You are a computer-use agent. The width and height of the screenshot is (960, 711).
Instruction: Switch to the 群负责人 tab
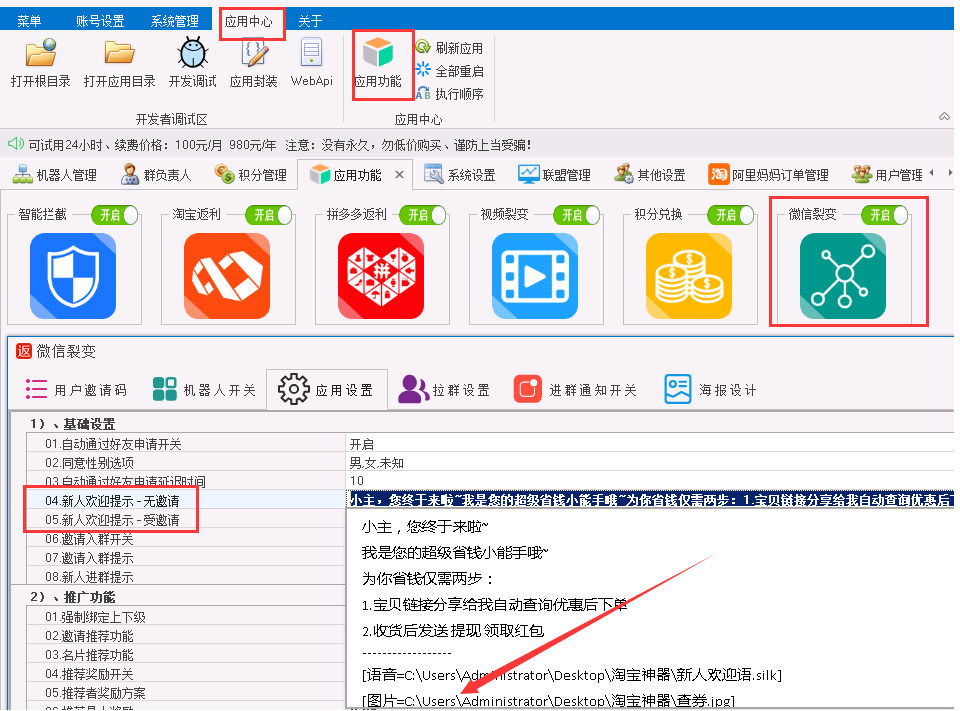[156, 175]
